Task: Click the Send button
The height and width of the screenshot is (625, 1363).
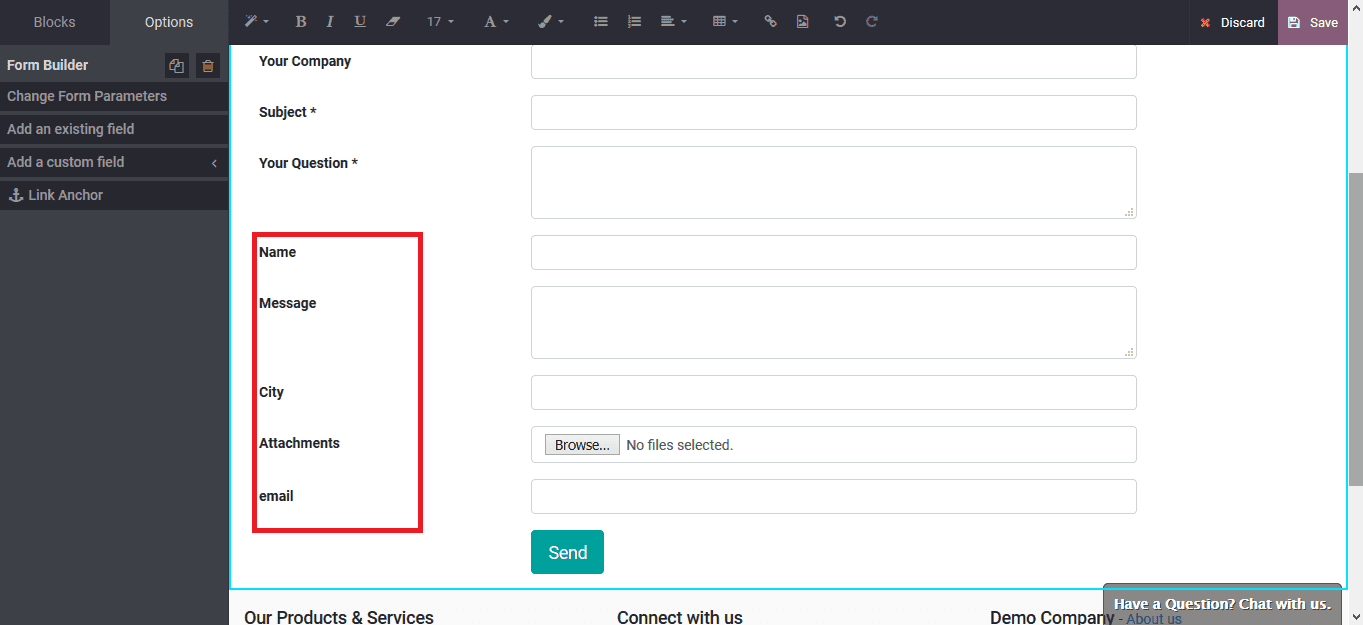Action: (567, 552)
